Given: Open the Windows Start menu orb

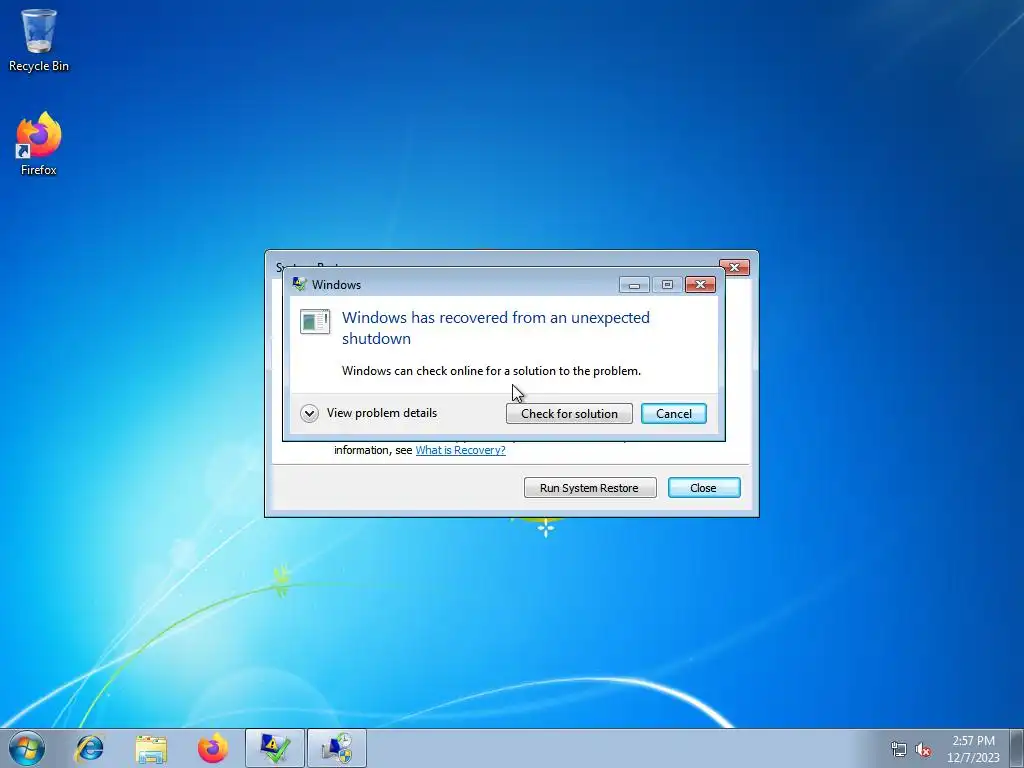Looking at the screenshot, I should tap(27, 748).
